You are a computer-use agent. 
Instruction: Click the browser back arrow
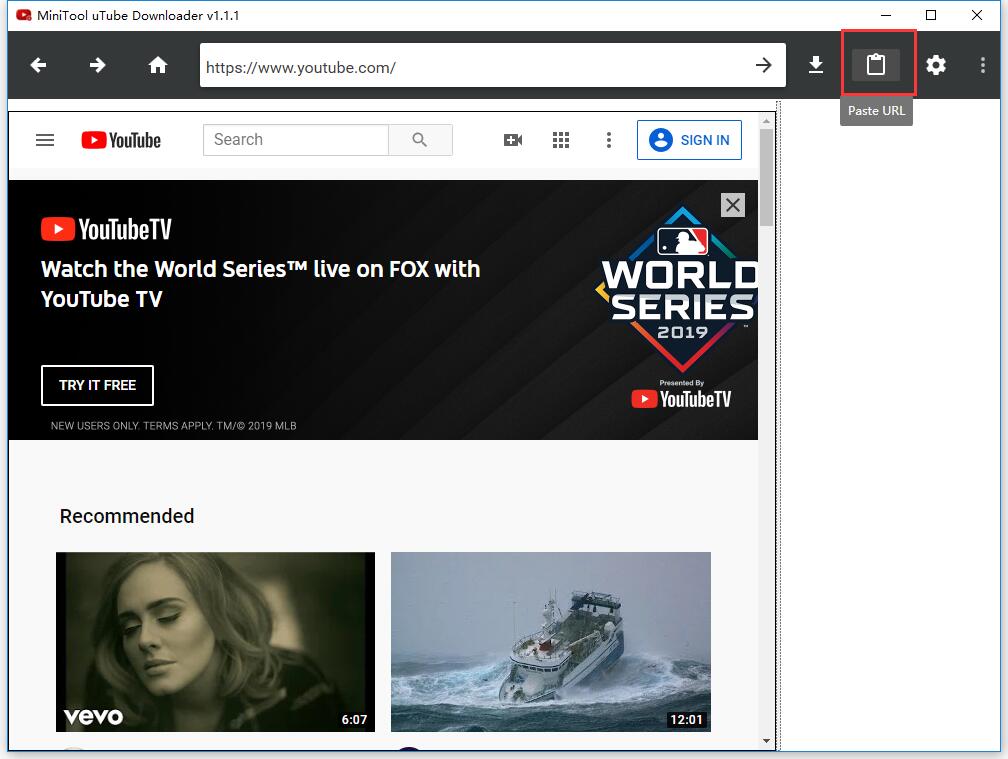[38, 65]
